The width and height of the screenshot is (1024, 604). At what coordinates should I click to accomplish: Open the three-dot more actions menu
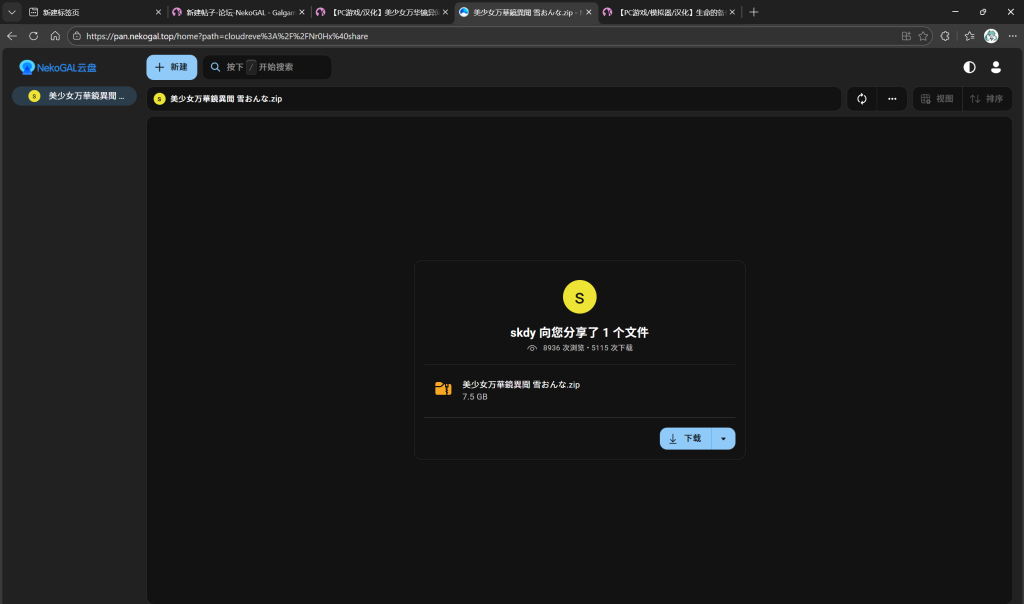(x=892, y=99)
